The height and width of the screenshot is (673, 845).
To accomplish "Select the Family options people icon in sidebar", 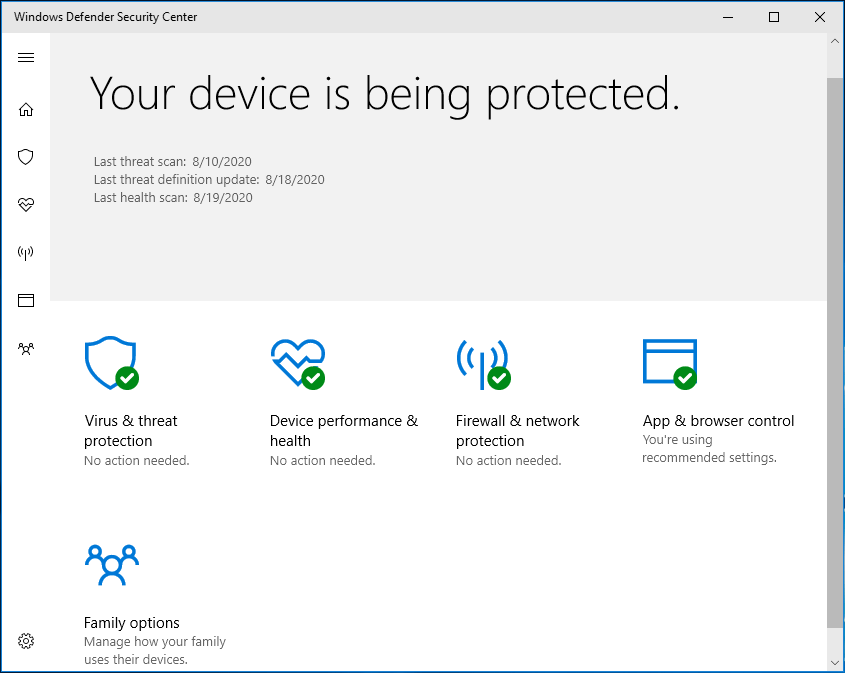I will (x=26, y=348).
